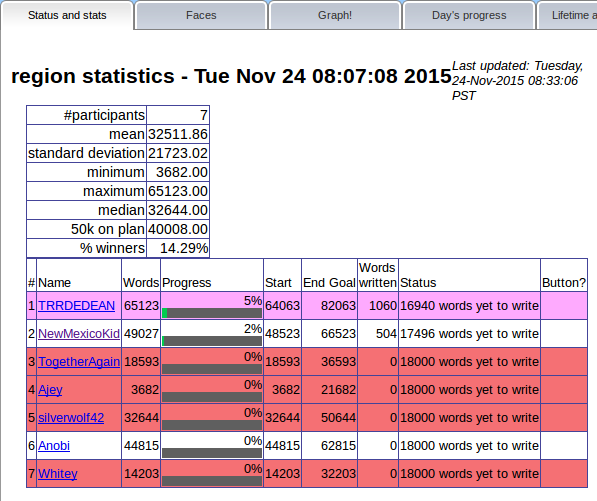Open the Whitey participant link
597x501 pixels.
click(x=57, y=474)
